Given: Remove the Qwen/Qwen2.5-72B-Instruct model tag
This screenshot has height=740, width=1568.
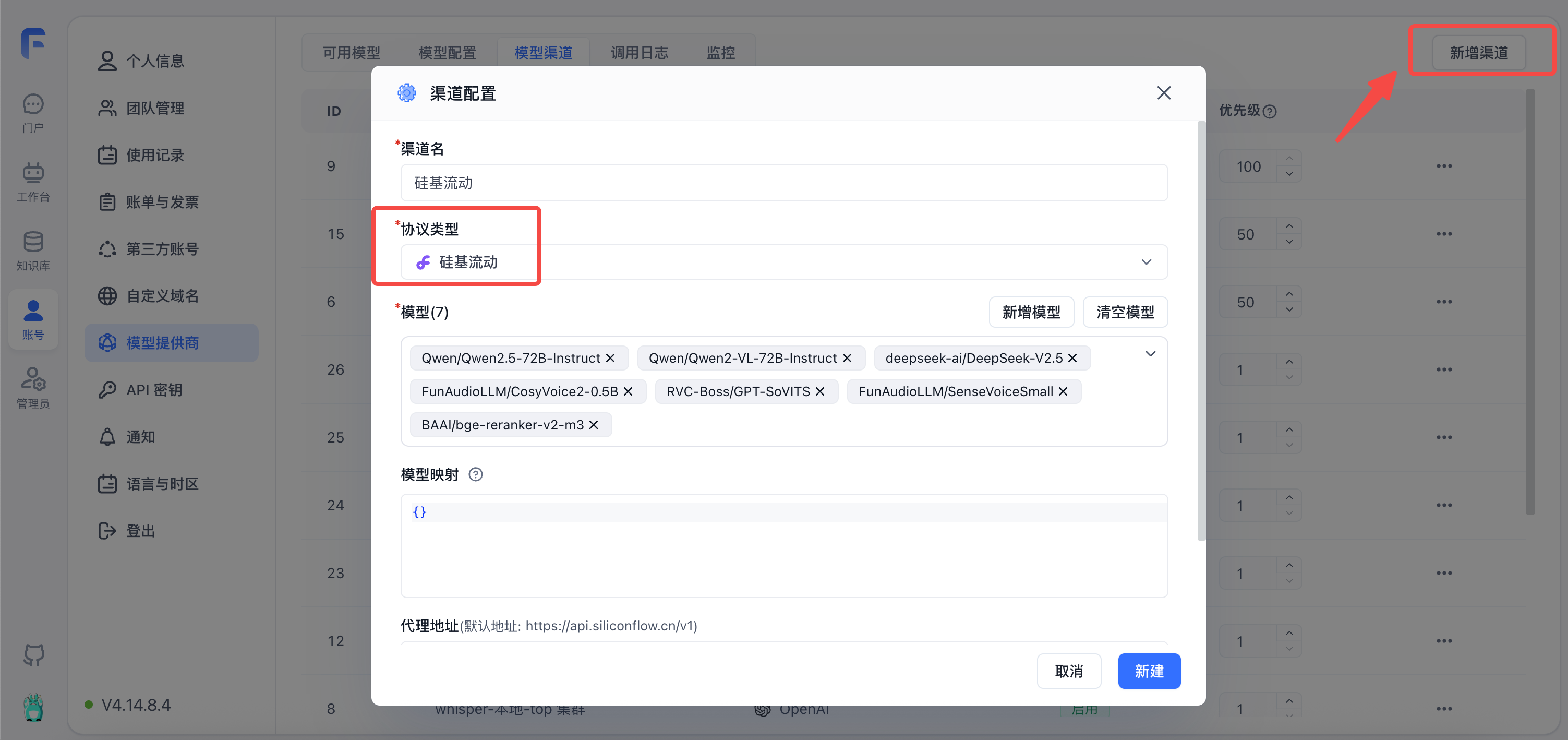Looking at the screenshot, I should click(610, 358).
